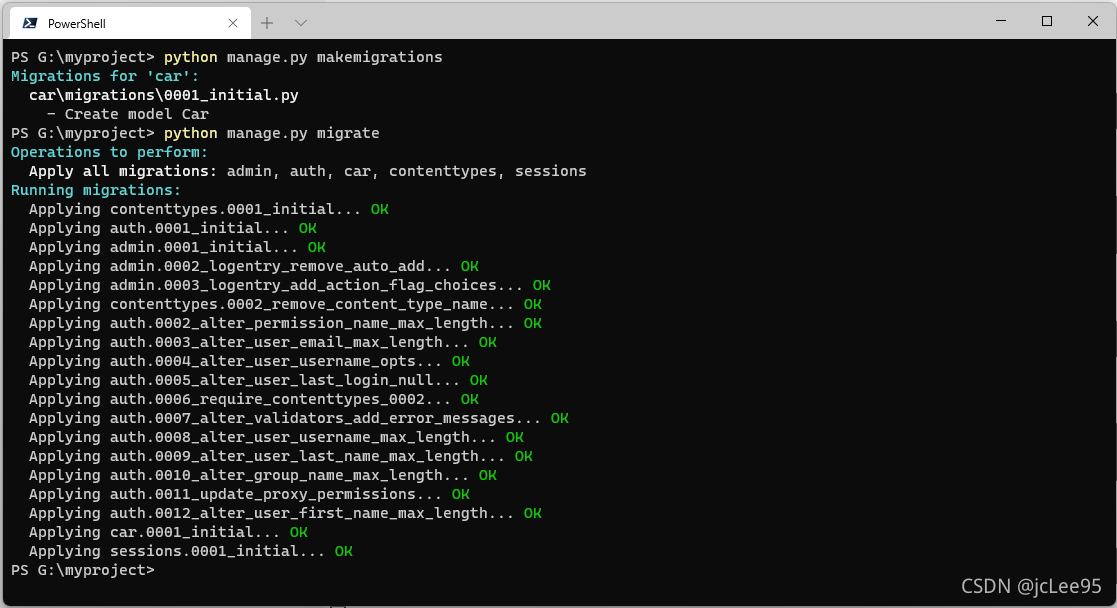
Task: Click the 'python manage.py migrate' command text
Action: [x=271, y=133]
